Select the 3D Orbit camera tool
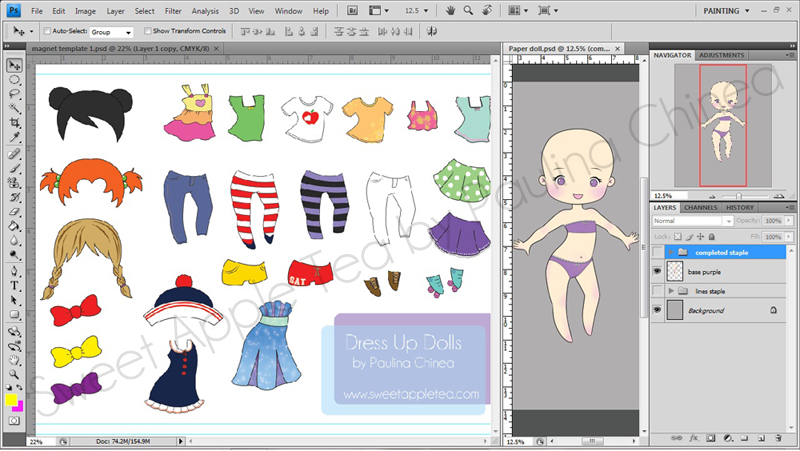Image resolution: width=800 pixels, height=451 pixels. coord(14,346)
